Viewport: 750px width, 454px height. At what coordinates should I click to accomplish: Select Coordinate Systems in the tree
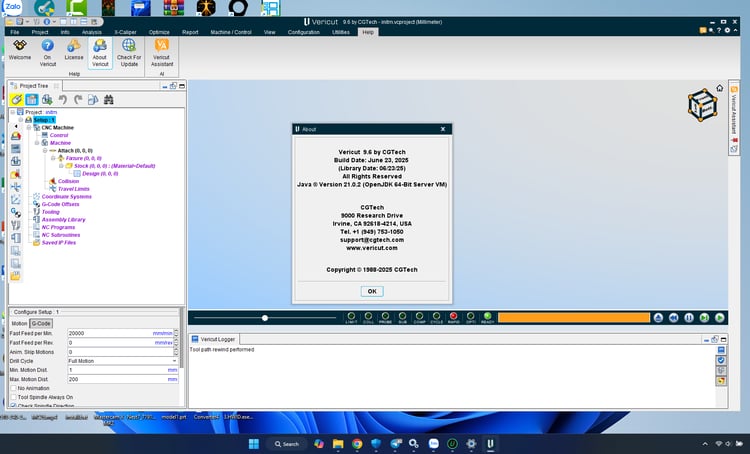66,197
